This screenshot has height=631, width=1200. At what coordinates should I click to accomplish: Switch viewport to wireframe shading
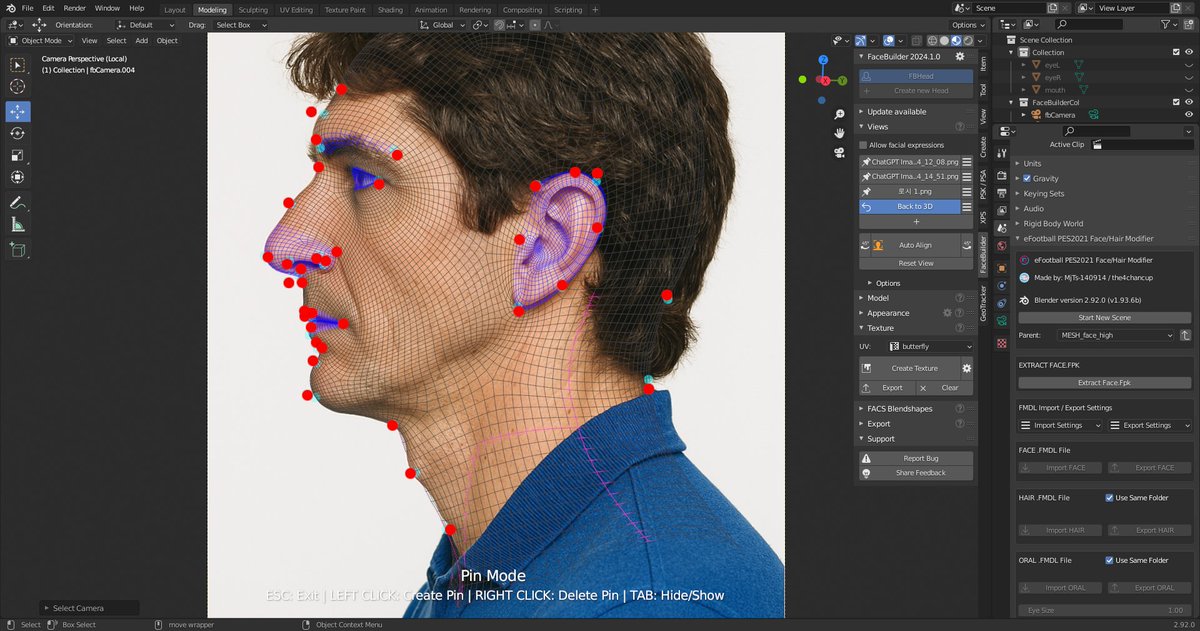point(934,41)
